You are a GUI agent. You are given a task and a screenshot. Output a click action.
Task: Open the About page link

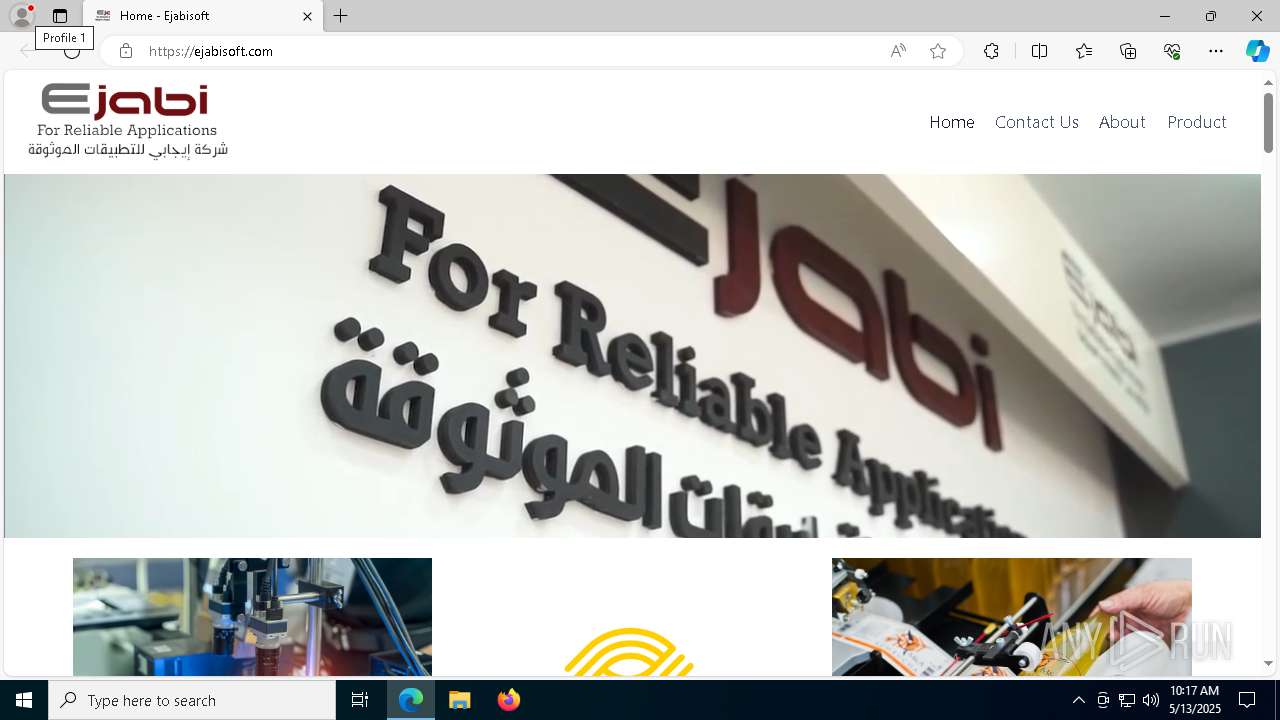point(1122,122)
